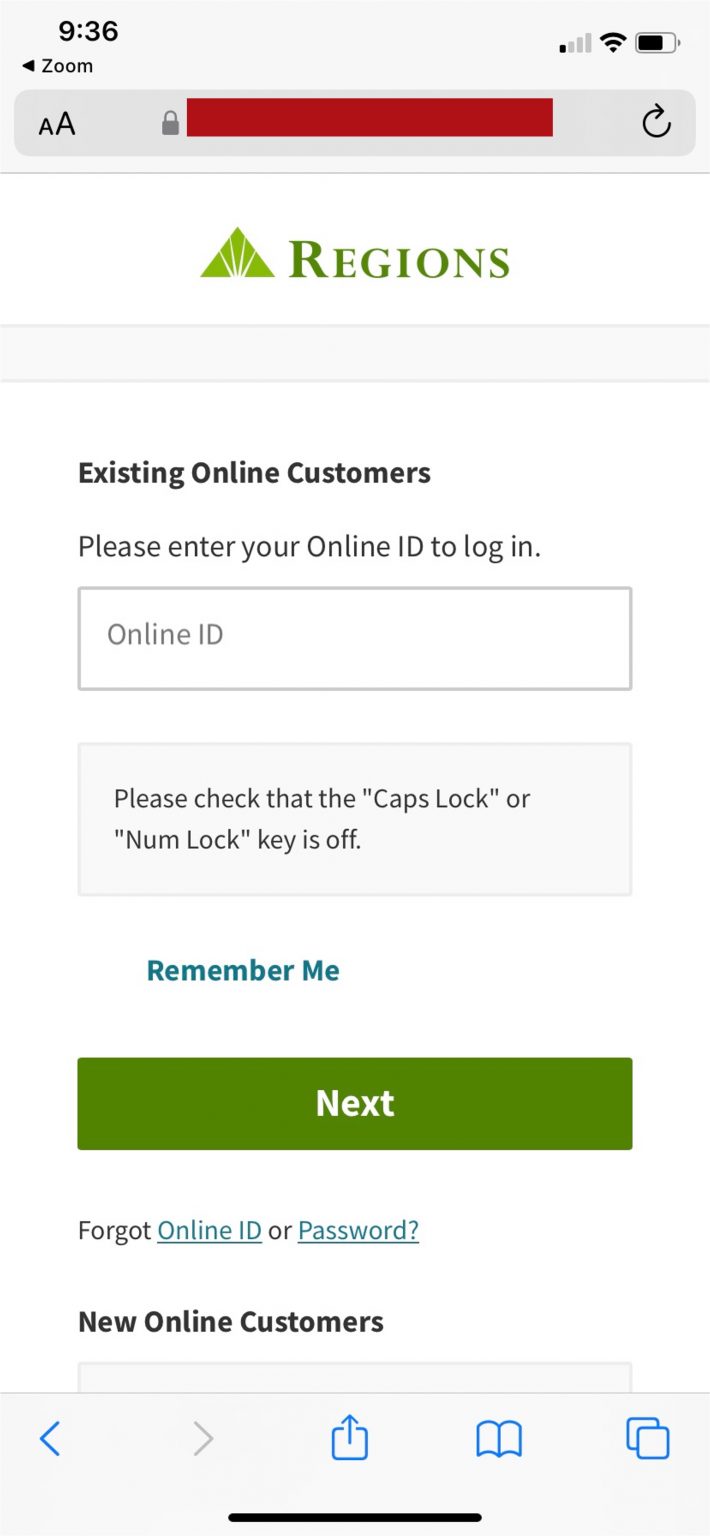The width and height of the screenshot is (710, 1536).
Task: Tap the battery indicator in status bar
Action: (x=658, y=43)
